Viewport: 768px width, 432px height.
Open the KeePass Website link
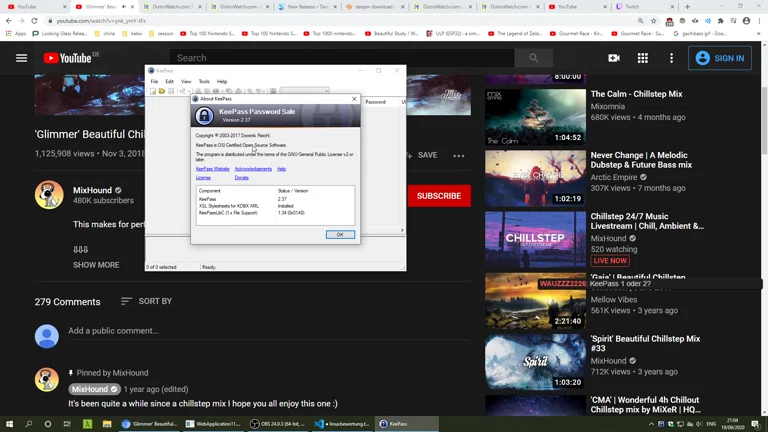point(212,169)
